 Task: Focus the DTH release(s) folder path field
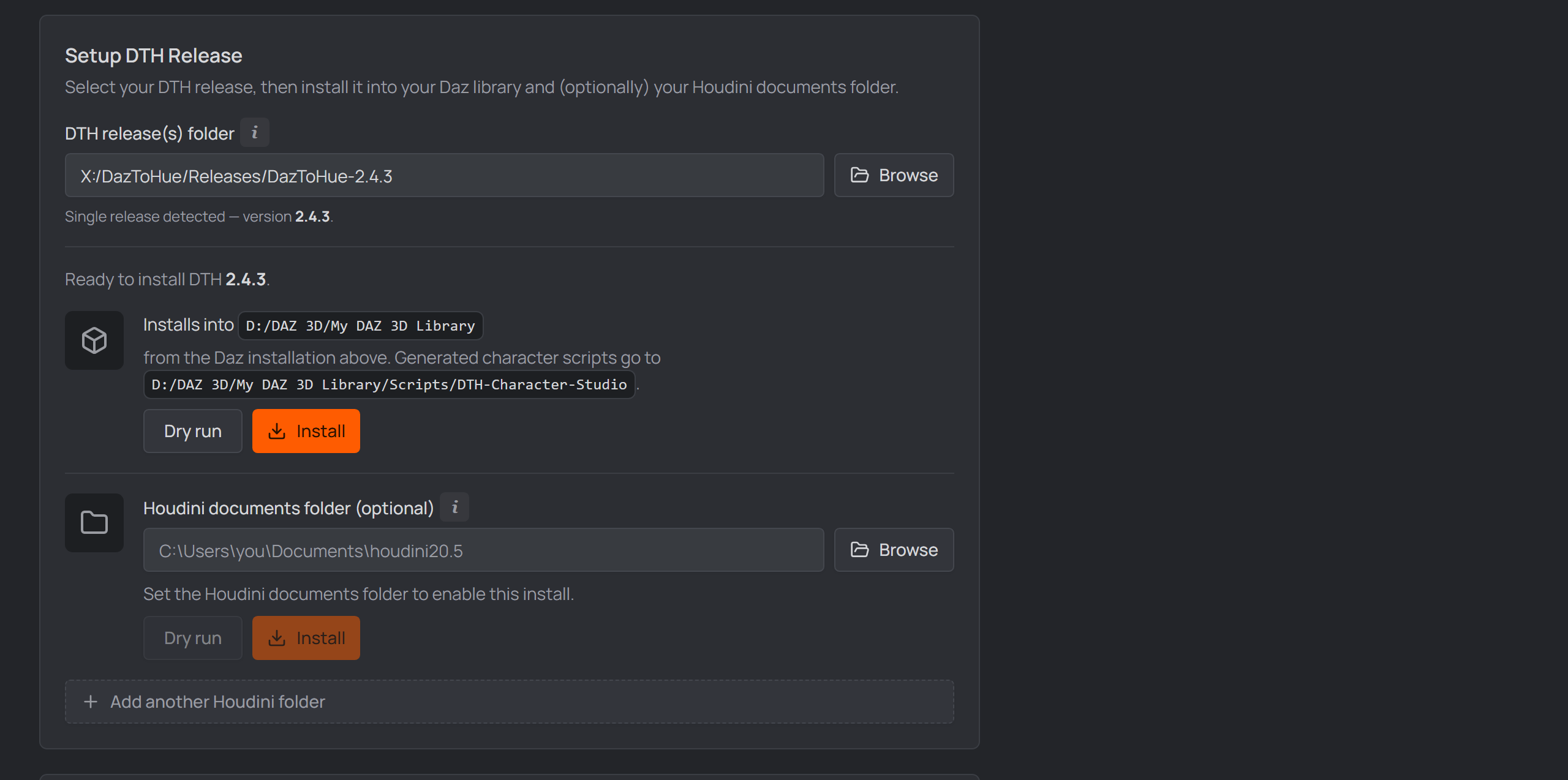445,175
